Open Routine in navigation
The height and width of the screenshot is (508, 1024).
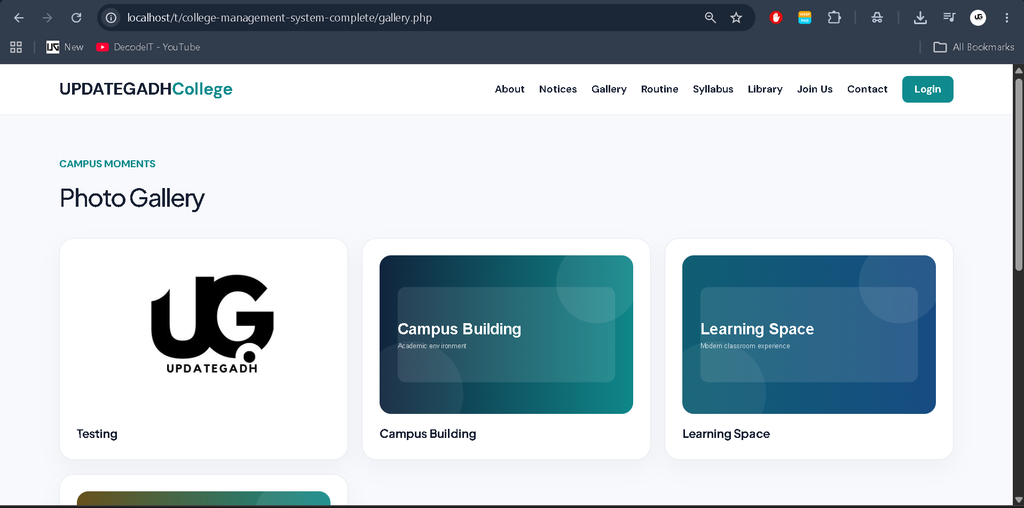pos(660,89)
